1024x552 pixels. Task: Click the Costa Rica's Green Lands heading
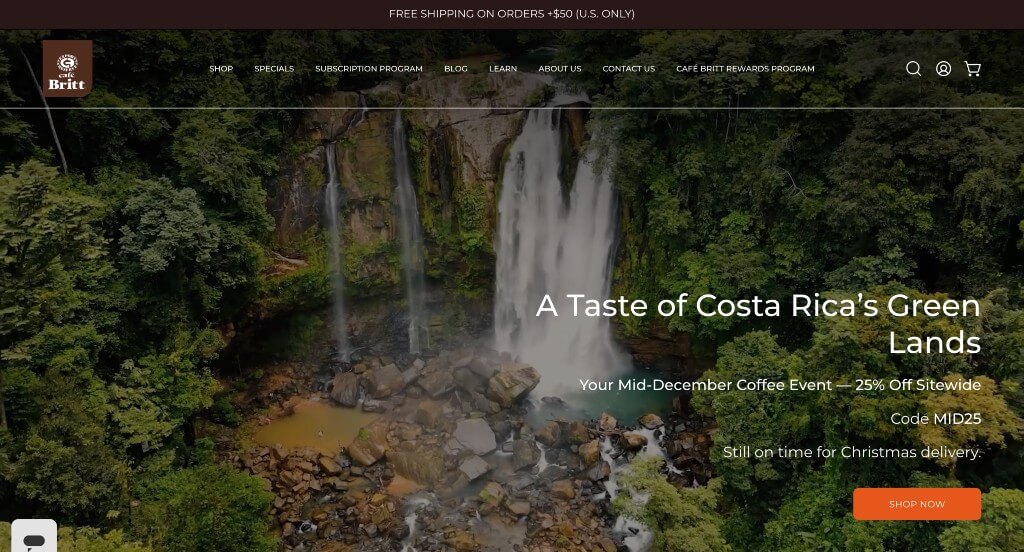pos(758,324)
